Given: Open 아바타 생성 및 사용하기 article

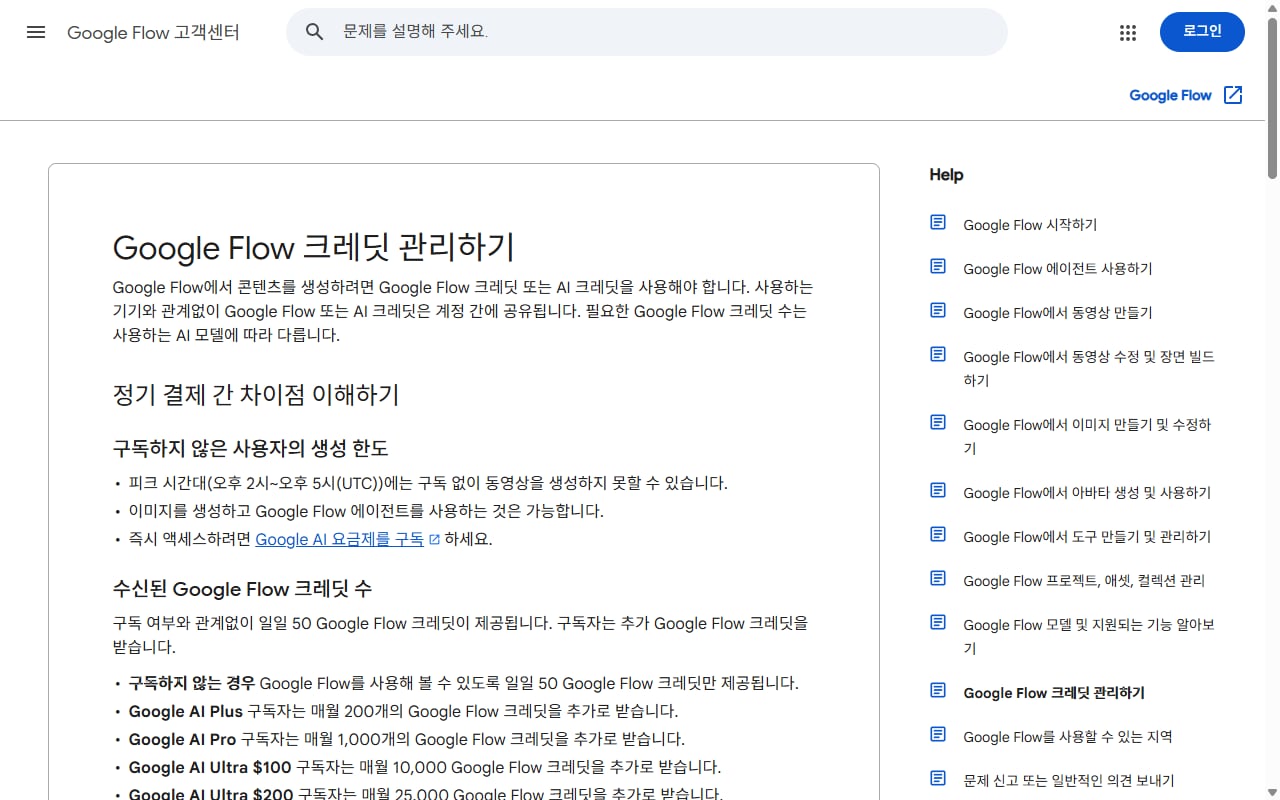Looking at the screenshot, I should point(1087,493).
